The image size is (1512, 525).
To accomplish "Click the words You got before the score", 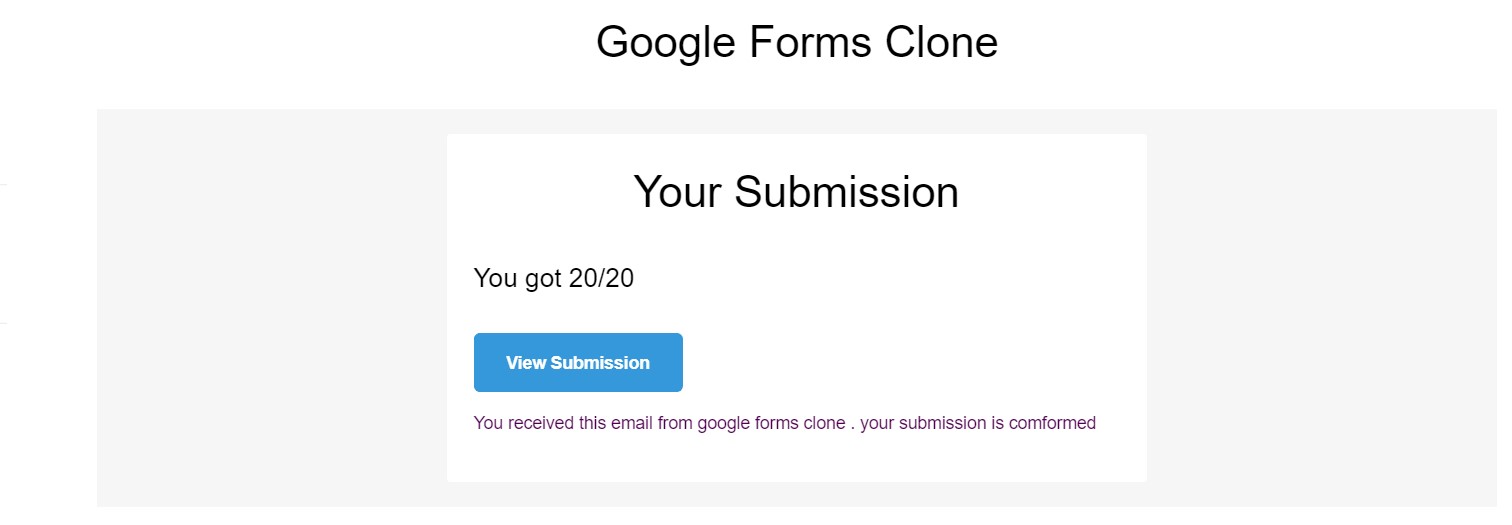I will [x=517, y=278].
